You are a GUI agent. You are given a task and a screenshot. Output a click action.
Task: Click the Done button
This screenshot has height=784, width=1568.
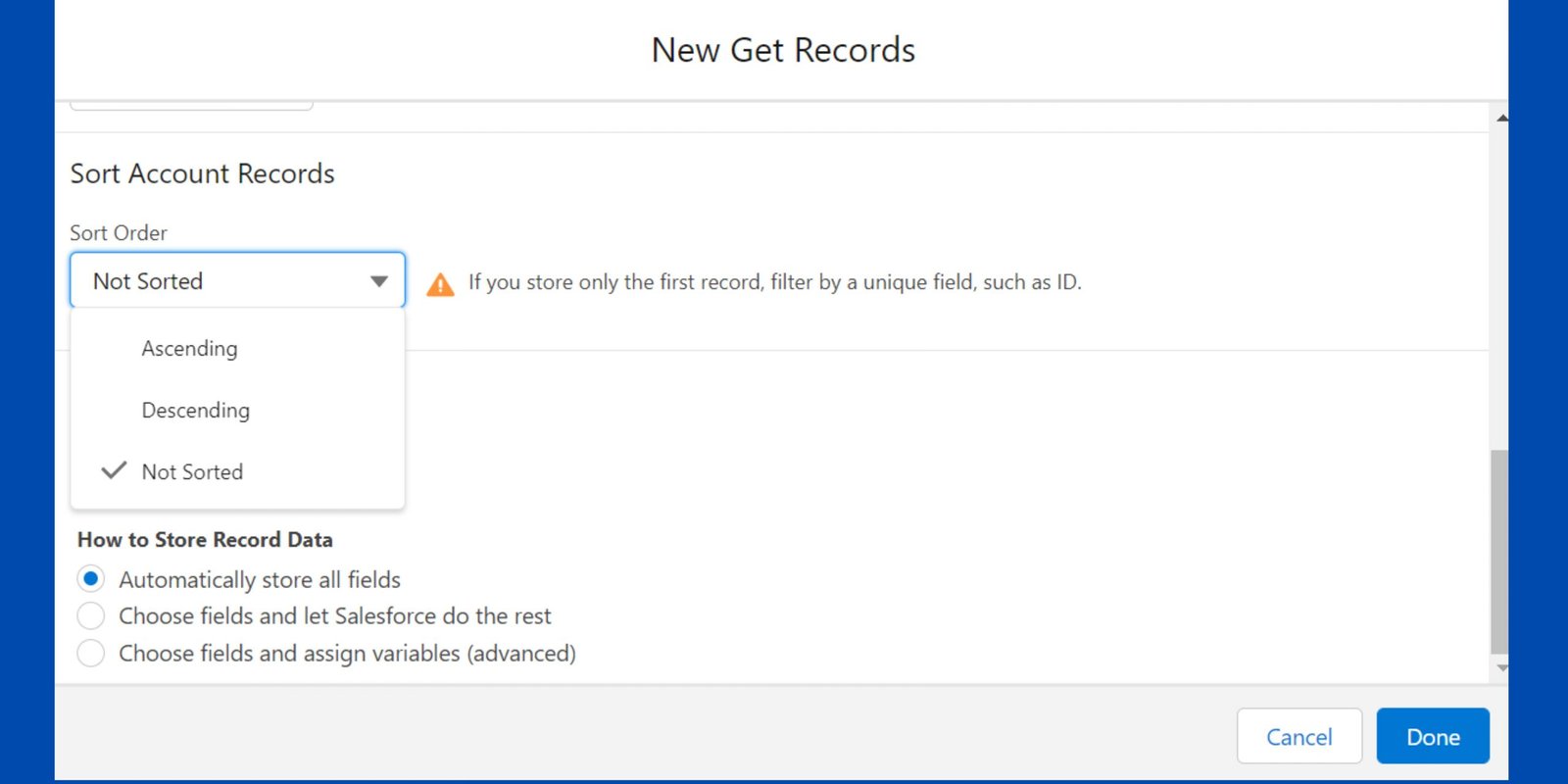[1433, 736]
